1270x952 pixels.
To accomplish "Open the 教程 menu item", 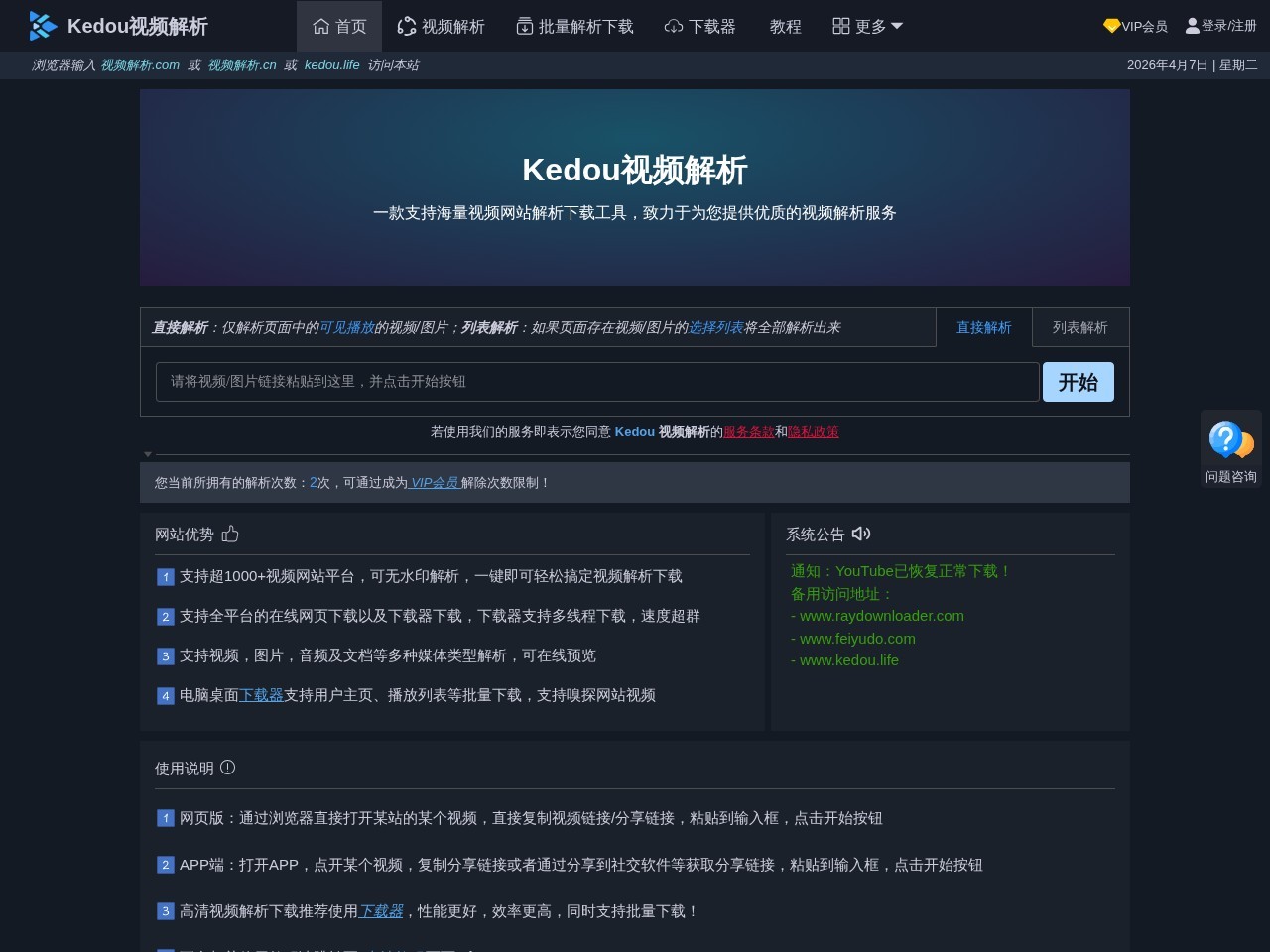I will point(785,27).
